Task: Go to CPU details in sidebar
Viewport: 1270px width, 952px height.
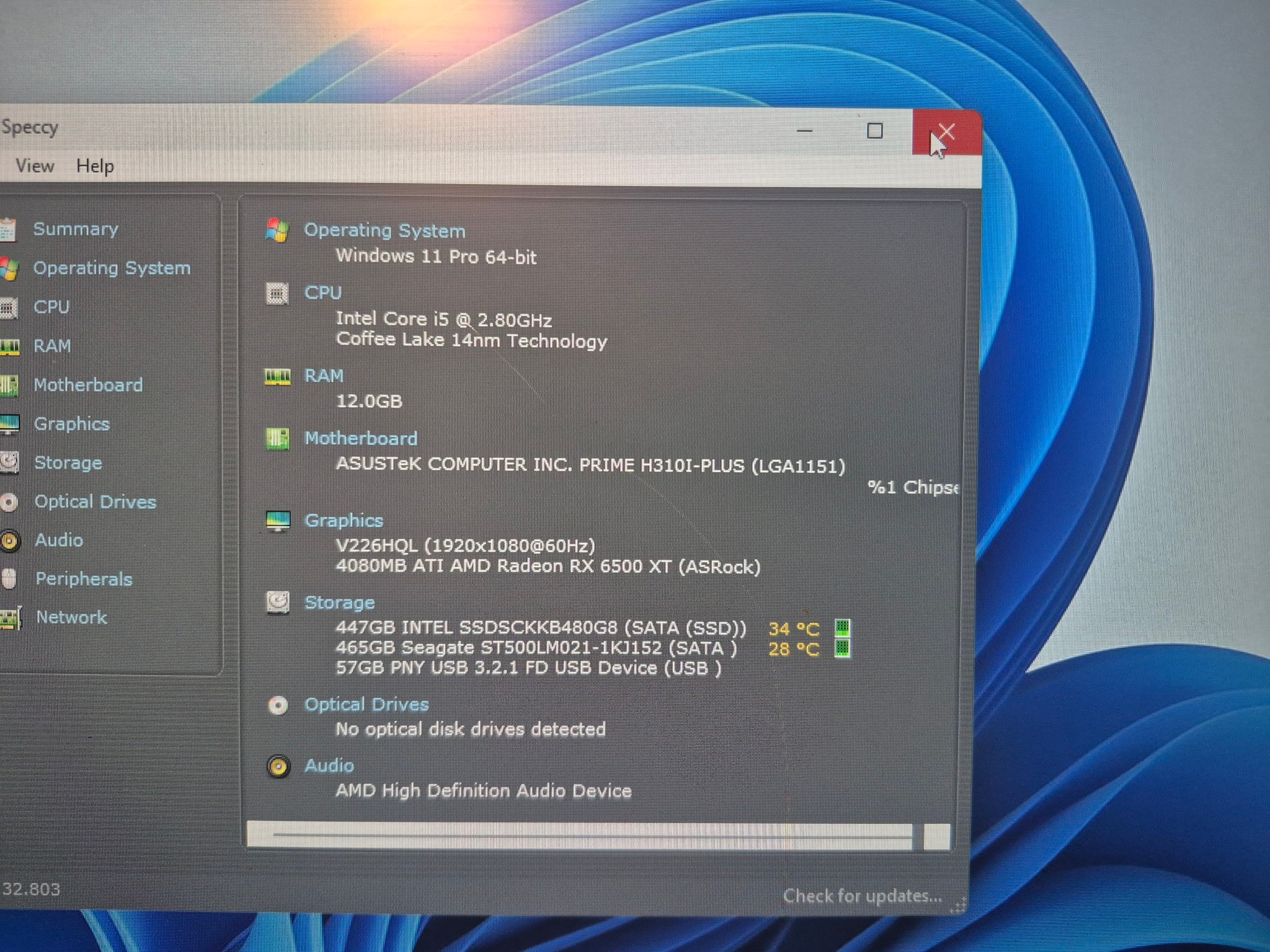Action: [x=51, y=307]
